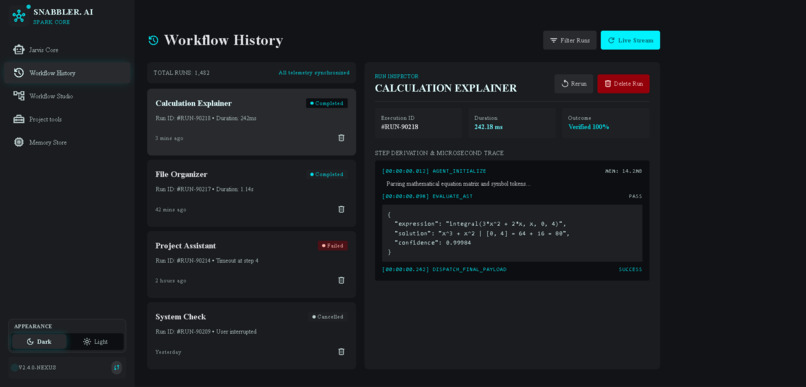
Task: Click the Completed badge on File Organizer
Action: pyautogui.click(x=327, y=174)
